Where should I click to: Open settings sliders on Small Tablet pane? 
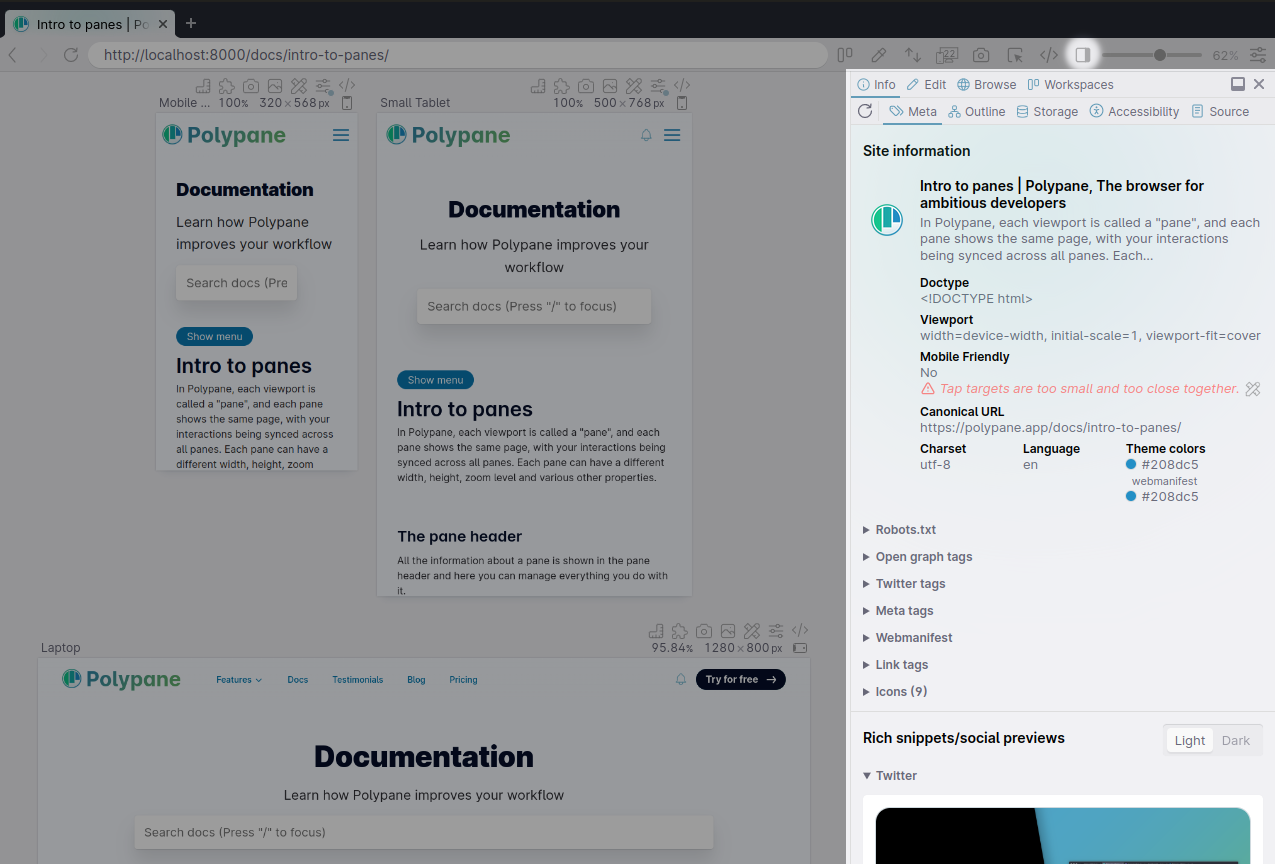pyautogui.click(x=658, y=86)
